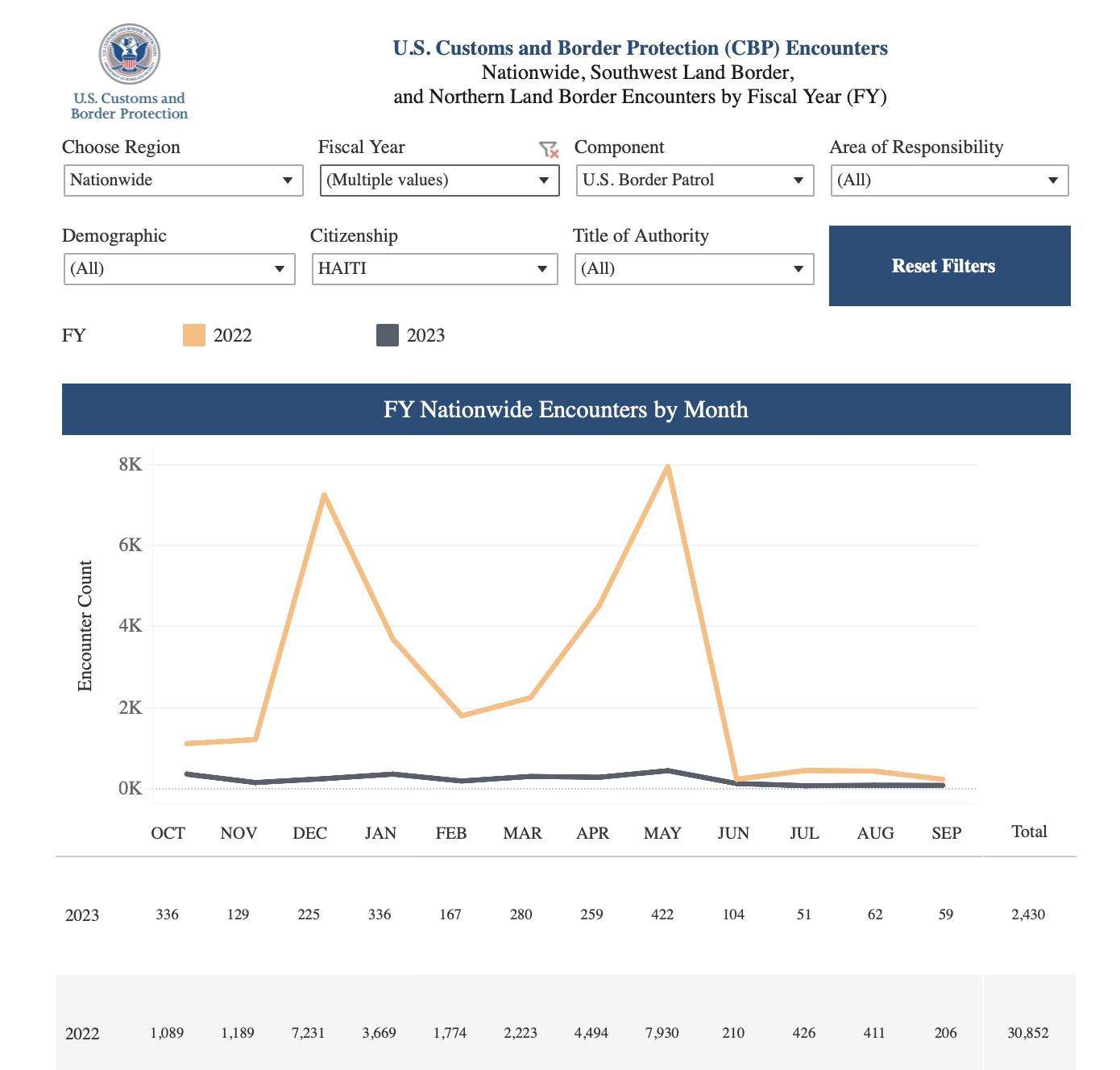
Task: Click the 2023 September value 59
Action: (946, 914)
